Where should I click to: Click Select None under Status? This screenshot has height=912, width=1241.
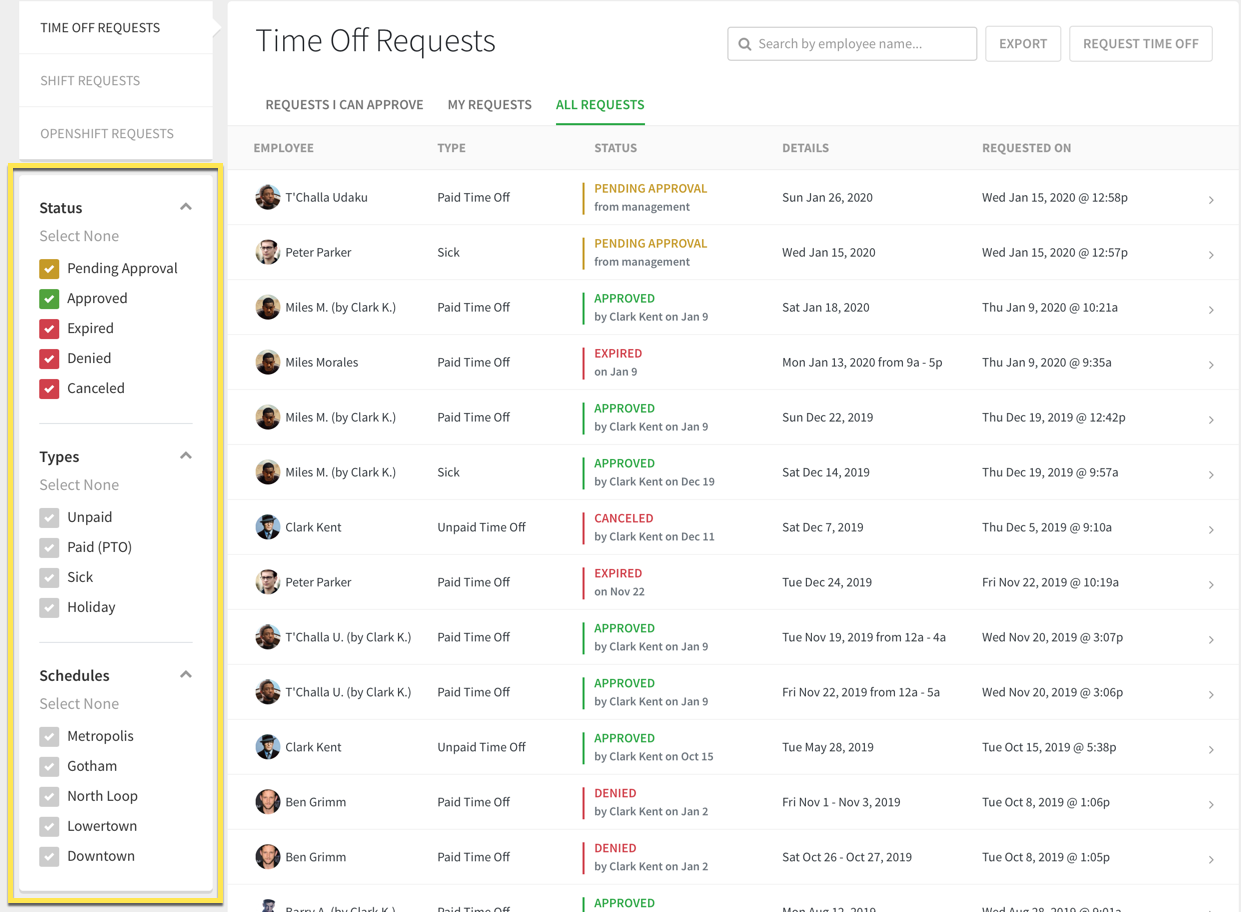(x=79, y=235)
